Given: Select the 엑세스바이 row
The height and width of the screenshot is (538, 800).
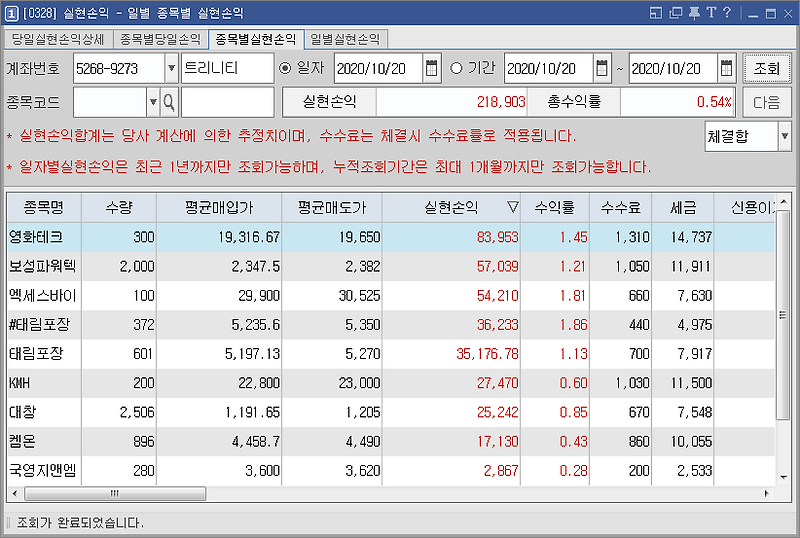Looking at the screenshot, I should tap(391, 295).
